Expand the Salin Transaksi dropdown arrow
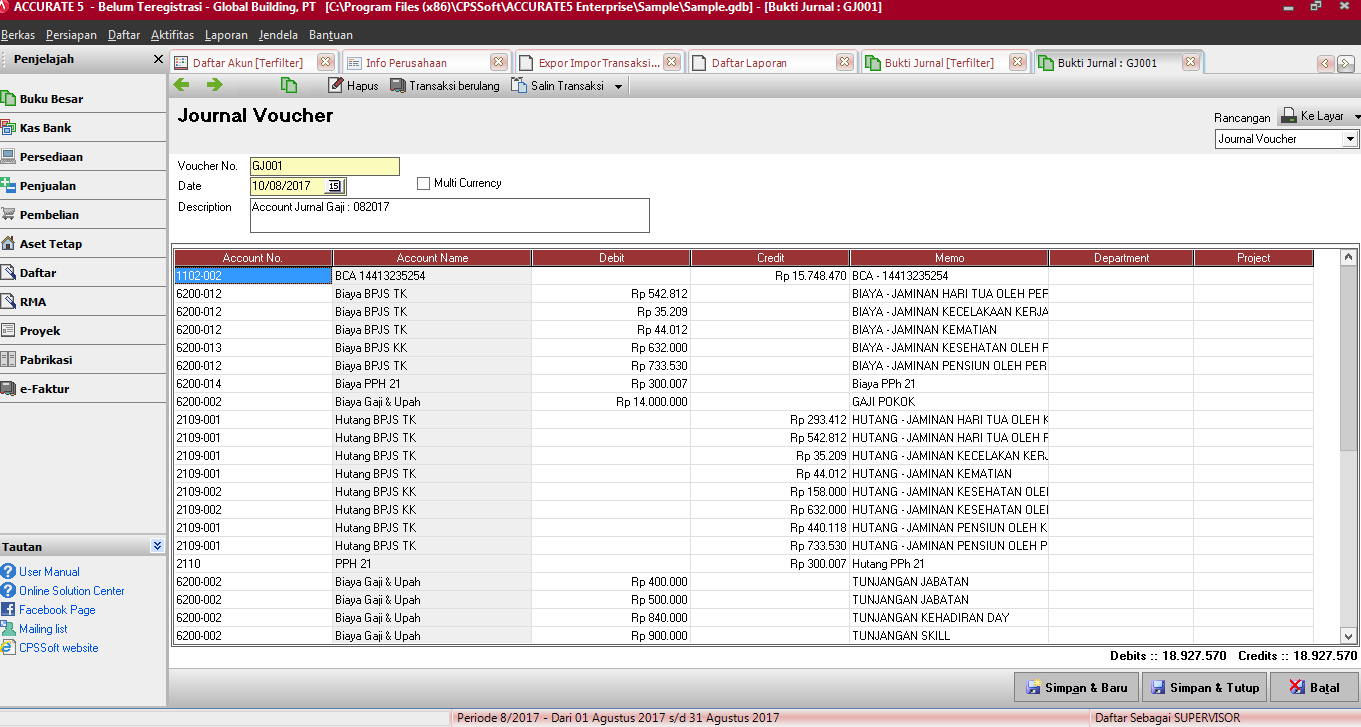Screen dimensions: 1361x727 (619, 87)
